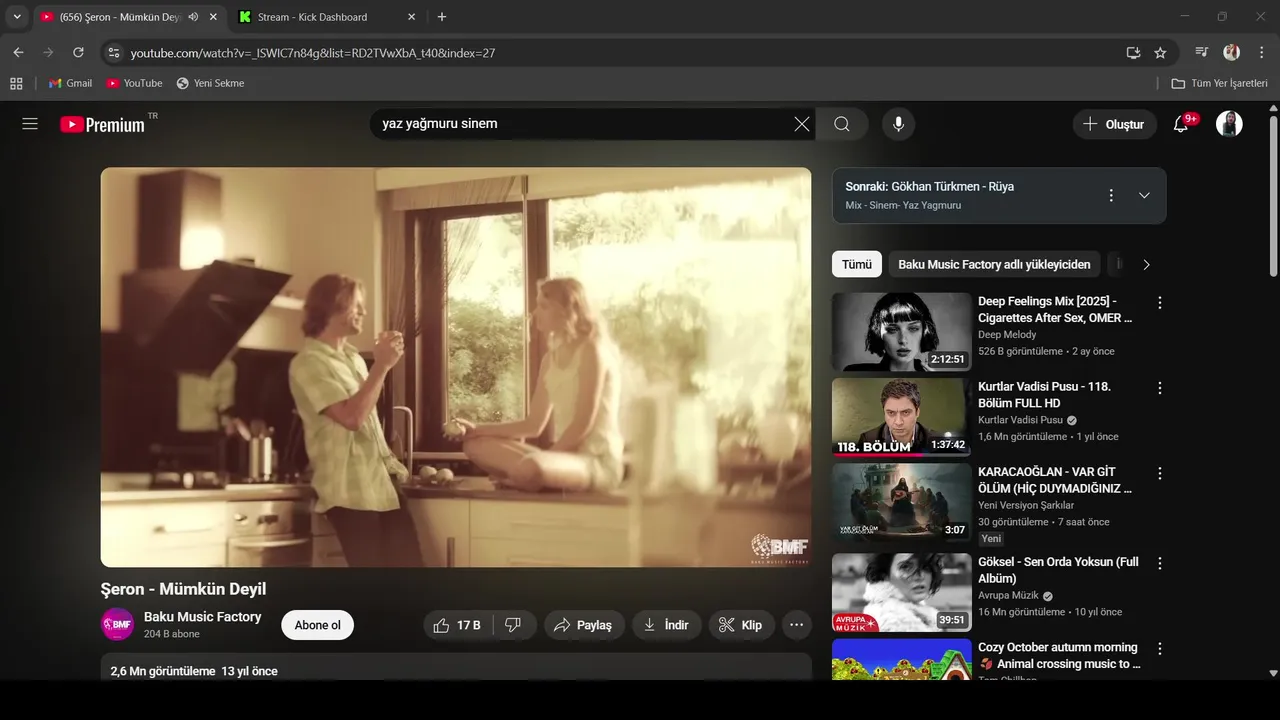Viewport: 1280px width, 720px height.
Task: Open YouTube bookmark
Action: [134, 83]
